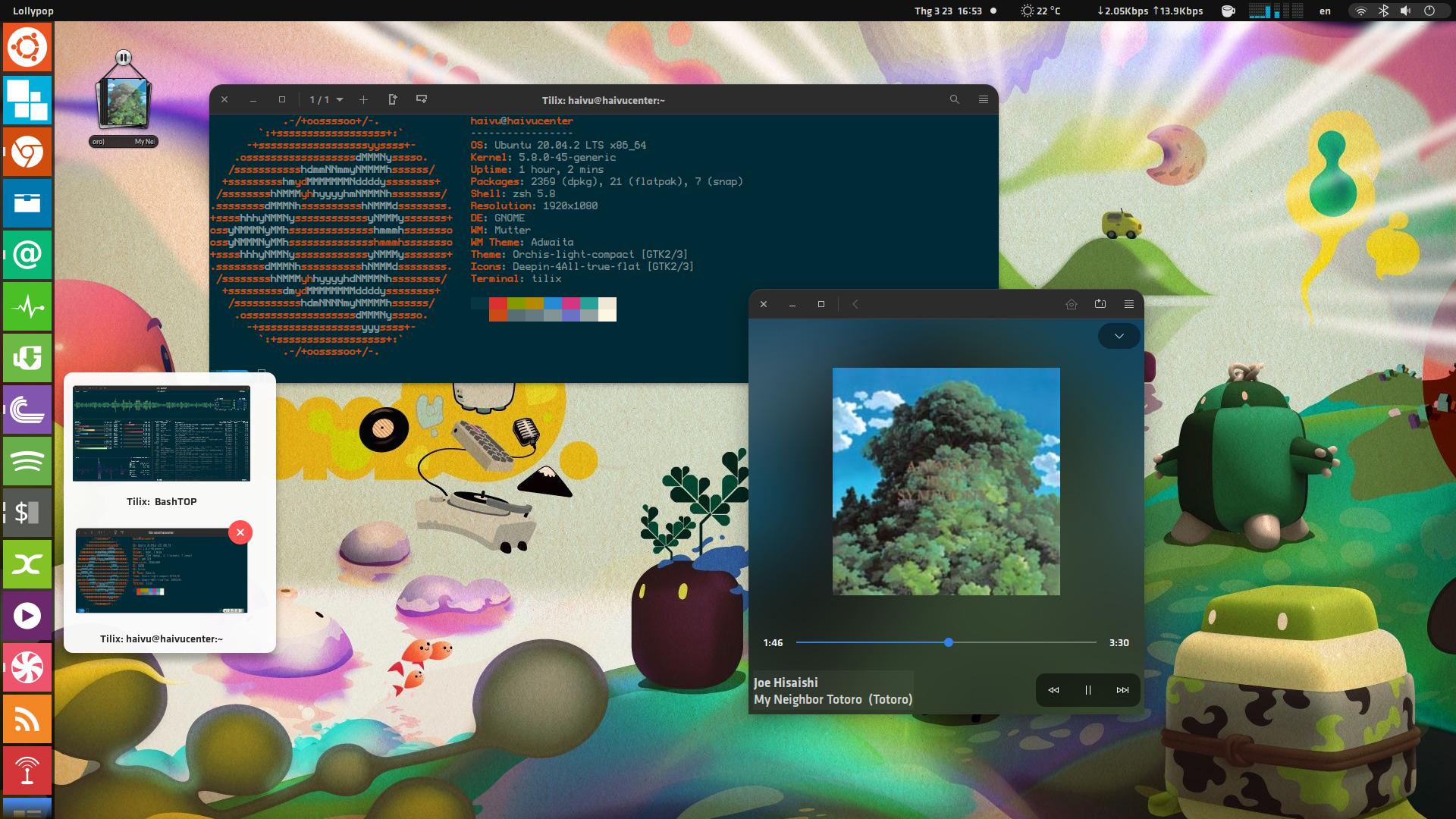1456x819 pixels.
Task: Open the email @ app in dock
Action: [x=27, y=254]
